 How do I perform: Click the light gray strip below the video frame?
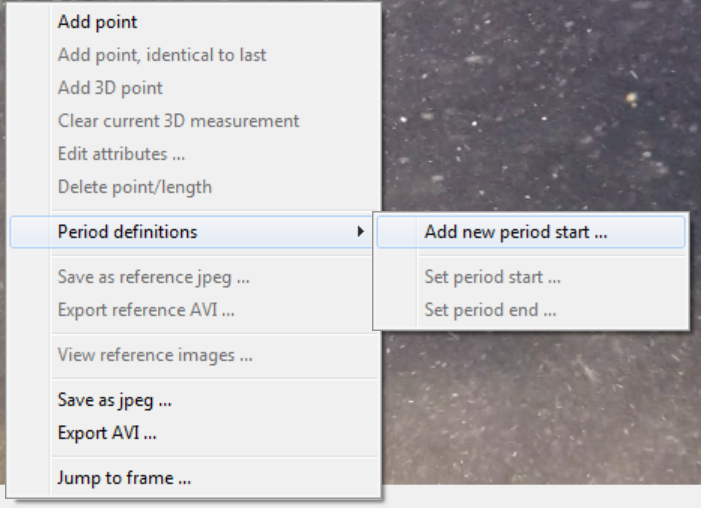(540, 496)
